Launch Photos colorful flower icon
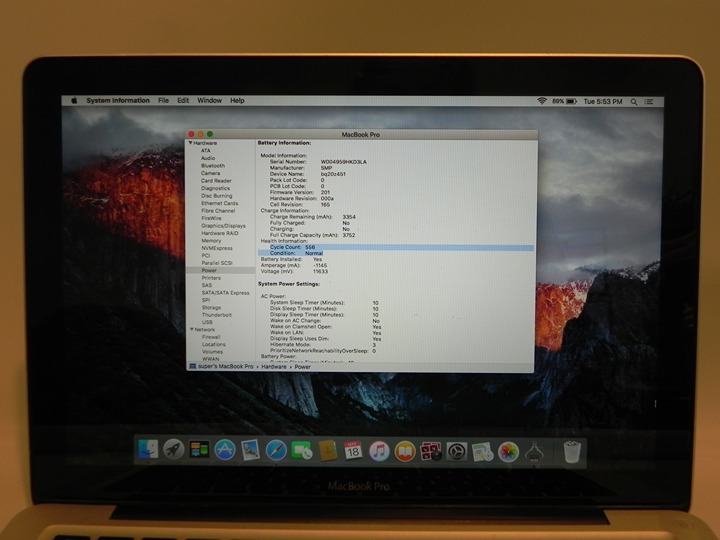The width and height of the screenshot is (720, 540). pos(509,452)
